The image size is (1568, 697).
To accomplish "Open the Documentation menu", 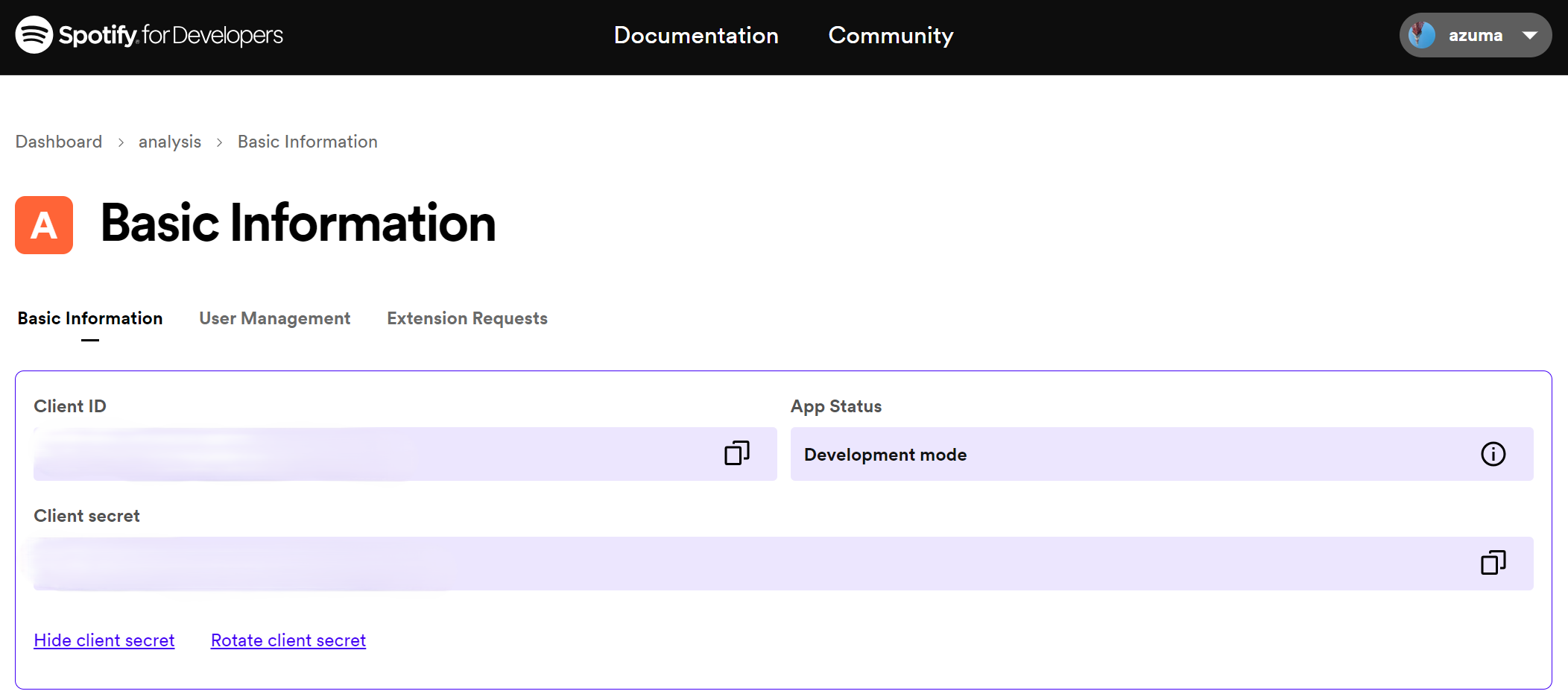I will (x=695, y=35).
